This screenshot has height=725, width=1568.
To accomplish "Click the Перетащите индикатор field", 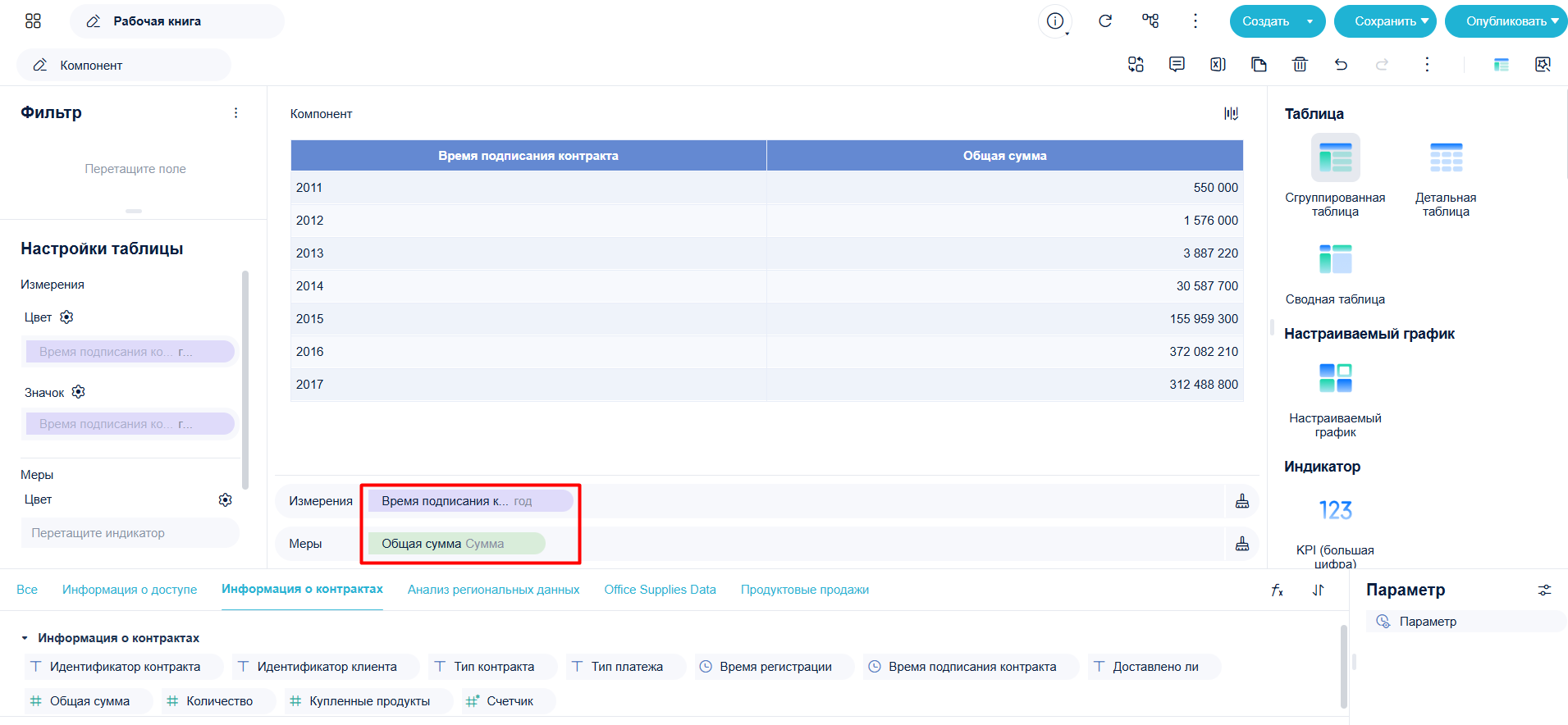I will [x=130, y=533].
